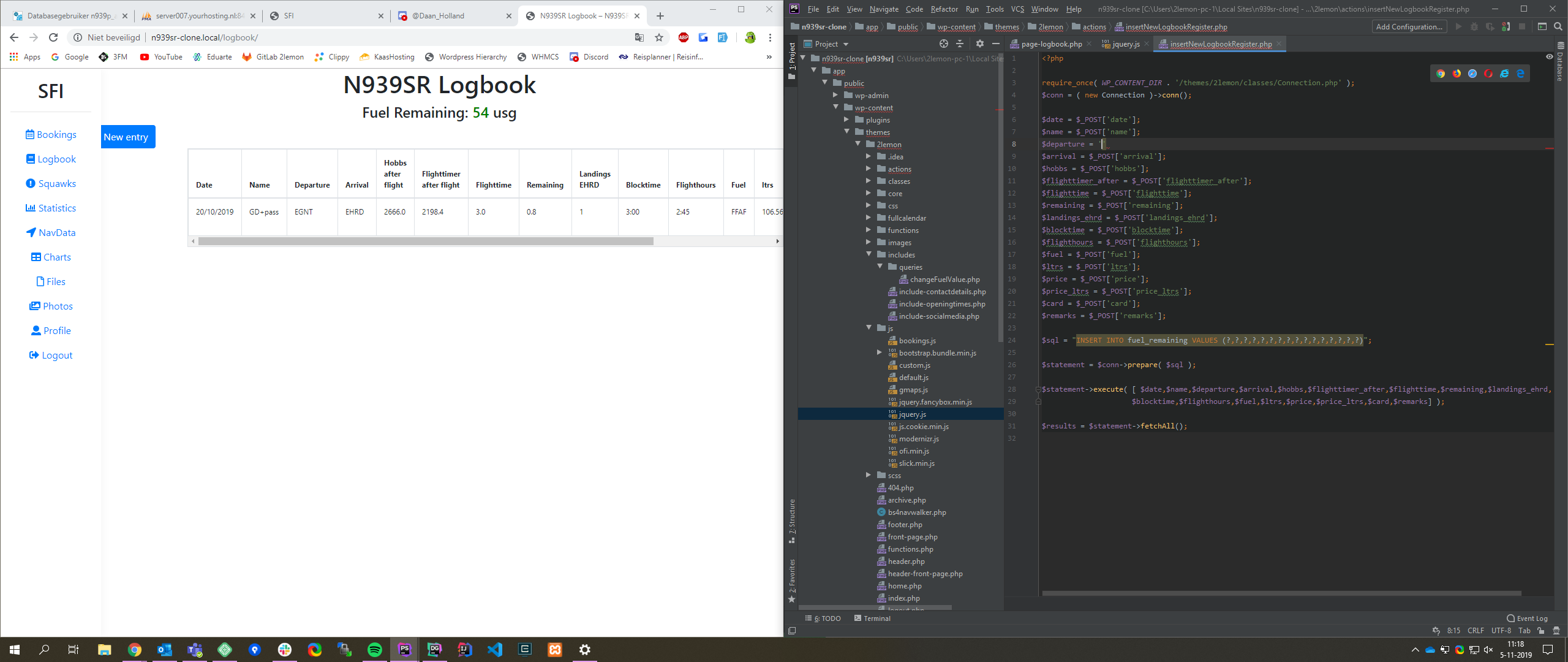Switch to page-logbook.php editor tab
Viewport: 1568px width, 662px height.
(x=1051, y=44)
